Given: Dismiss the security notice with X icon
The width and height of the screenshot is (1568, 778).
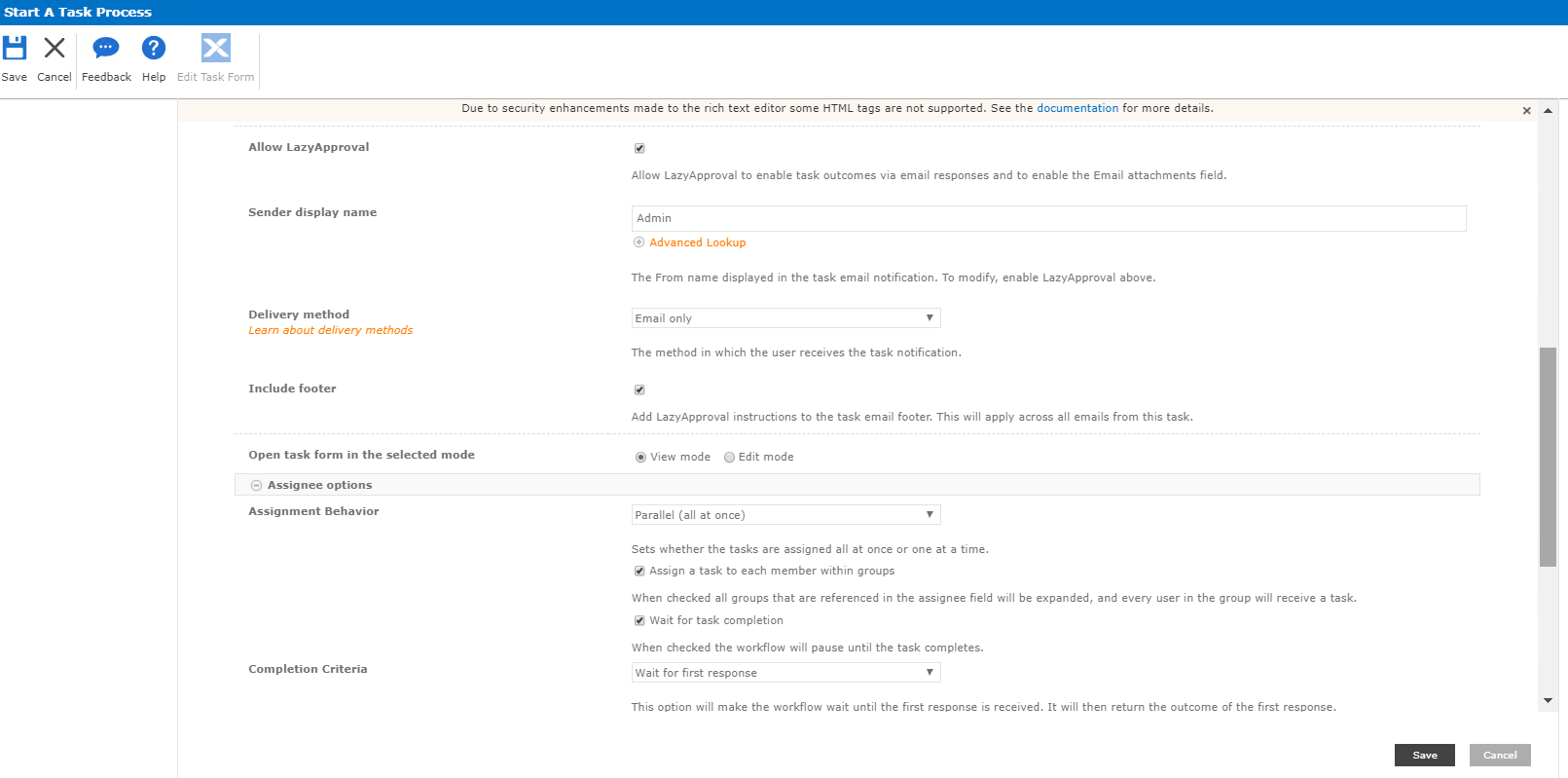Looking at the screenshot, I should [1527, 111].
